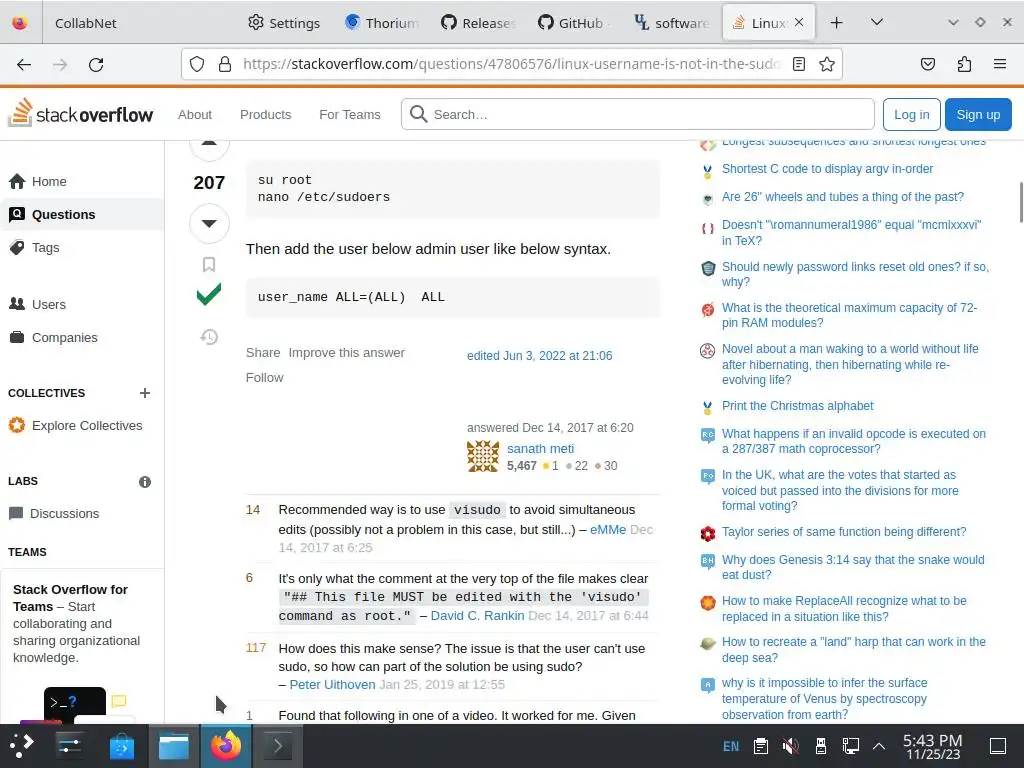
Task: Click the page vertical scrollbar
Action: click(x=1020, y=202)
